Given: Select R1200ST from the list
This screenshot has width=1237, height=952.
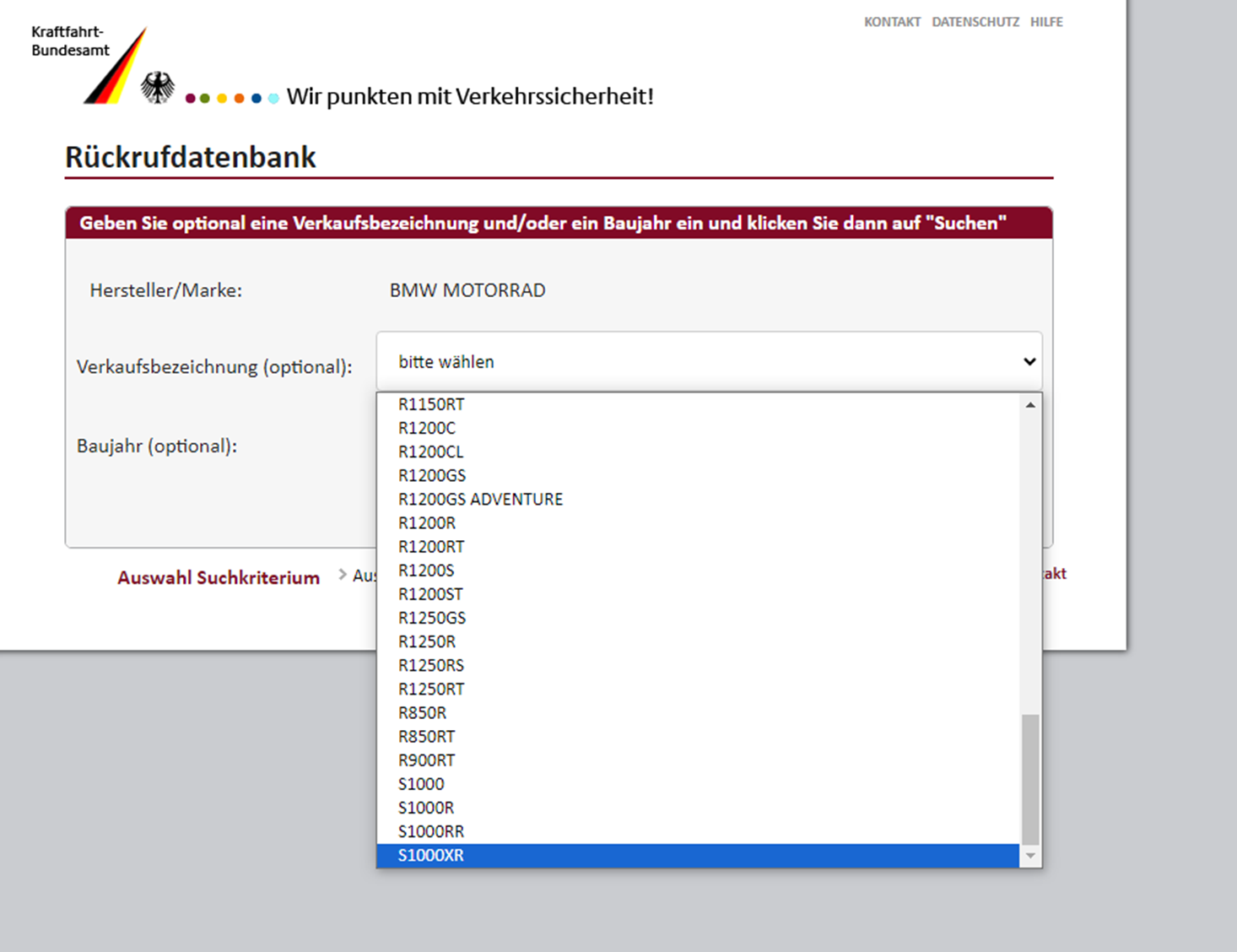Looking at the screenshot, I should [698, 593].
